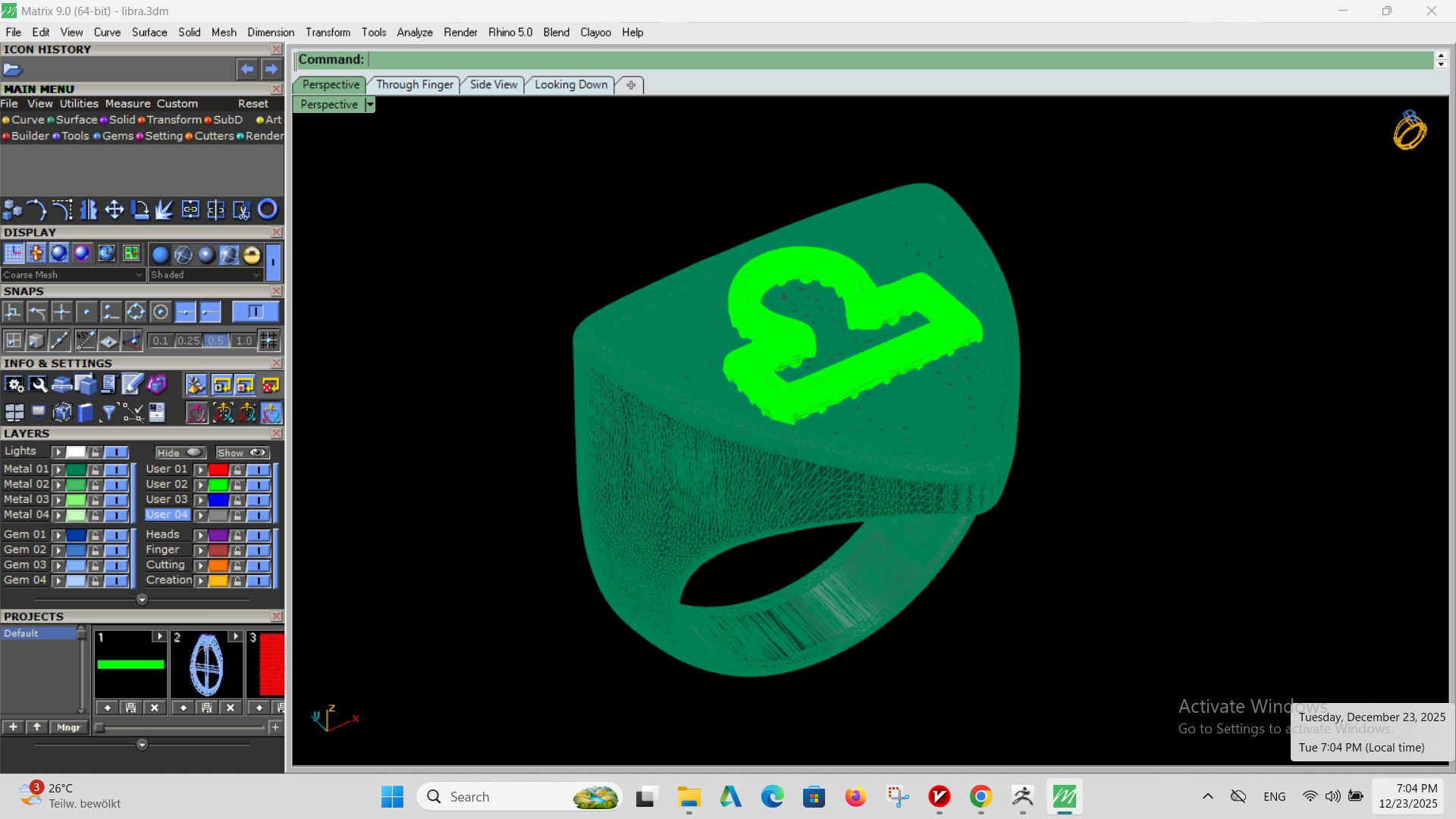Viewport: 1456px width, 819px height.
Task: Toggle the Point snap
Action: click(x=86, y=312)
